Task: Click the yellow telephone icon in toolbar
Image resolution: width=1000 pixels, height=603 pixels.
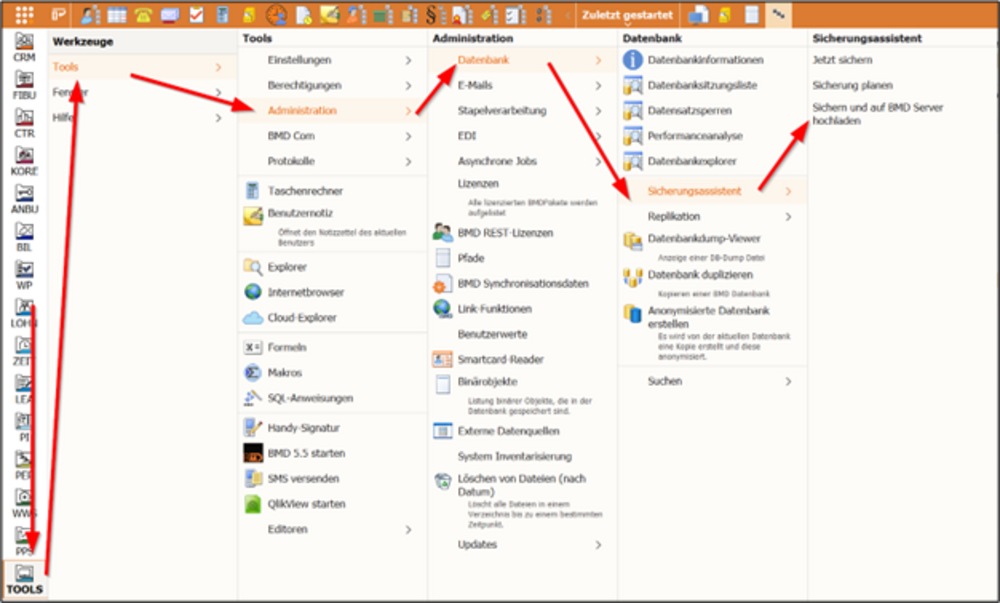Action: (143, 15)
